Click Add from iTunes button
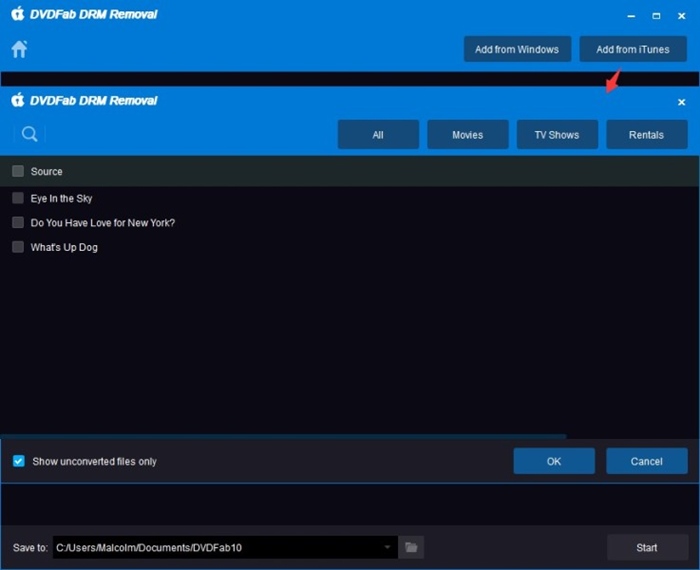The height and width of the screenshot is (570, 700). 633,49
